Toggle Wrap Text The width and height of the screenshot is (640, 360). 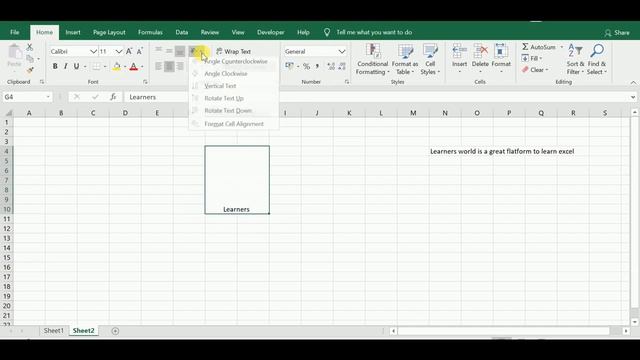(x=233, y=51)
